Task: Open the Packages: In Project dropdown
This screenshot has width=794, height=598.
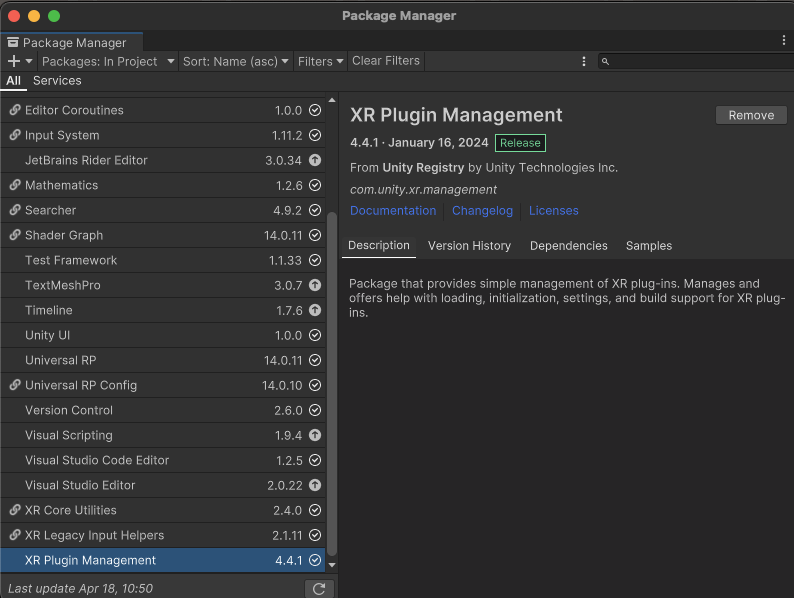Action: (x=108, y=61)
